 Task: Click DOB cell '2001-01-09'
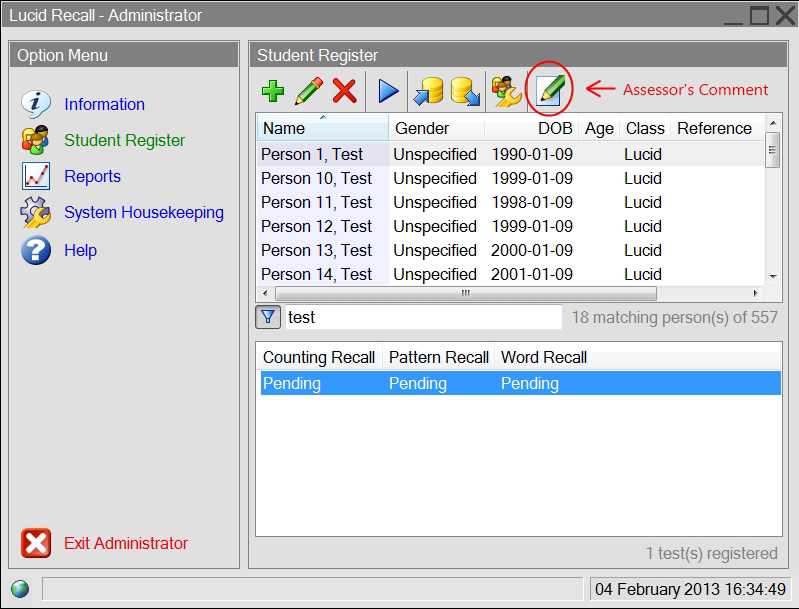tap(532, 274)
